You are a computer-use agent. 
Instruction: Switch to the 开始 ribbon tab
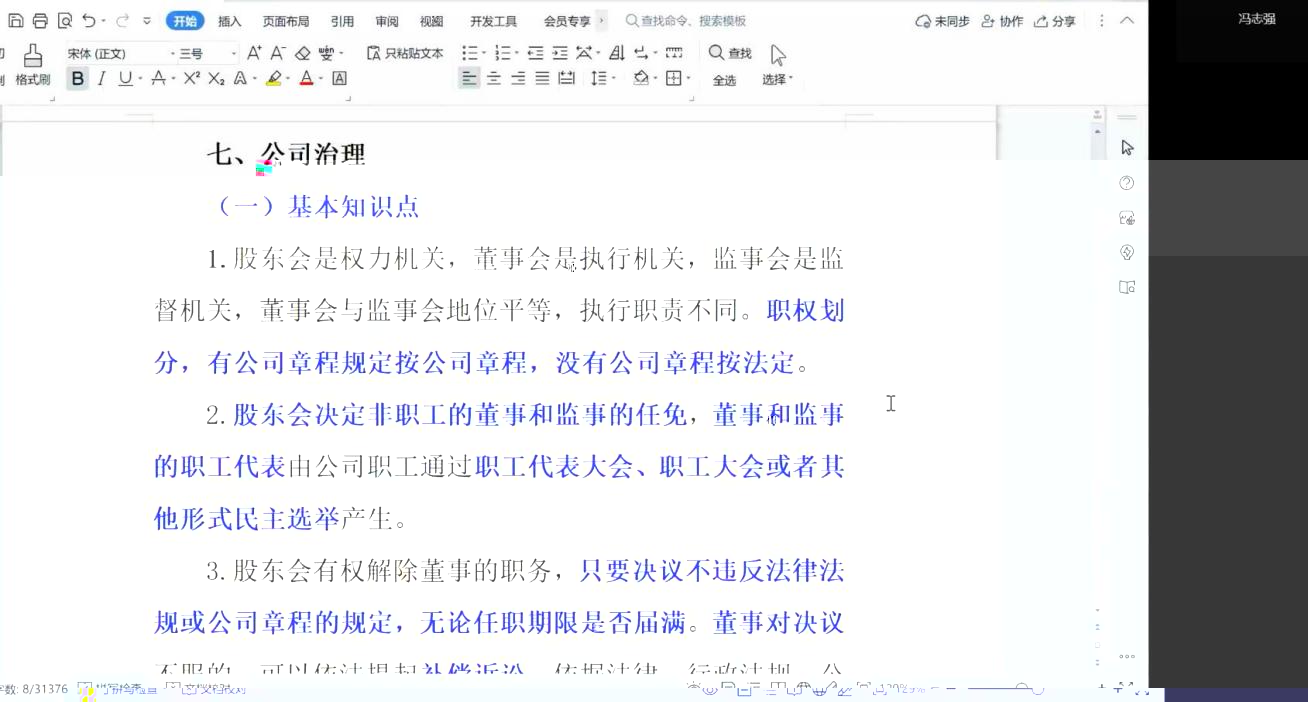pos(185,21)
